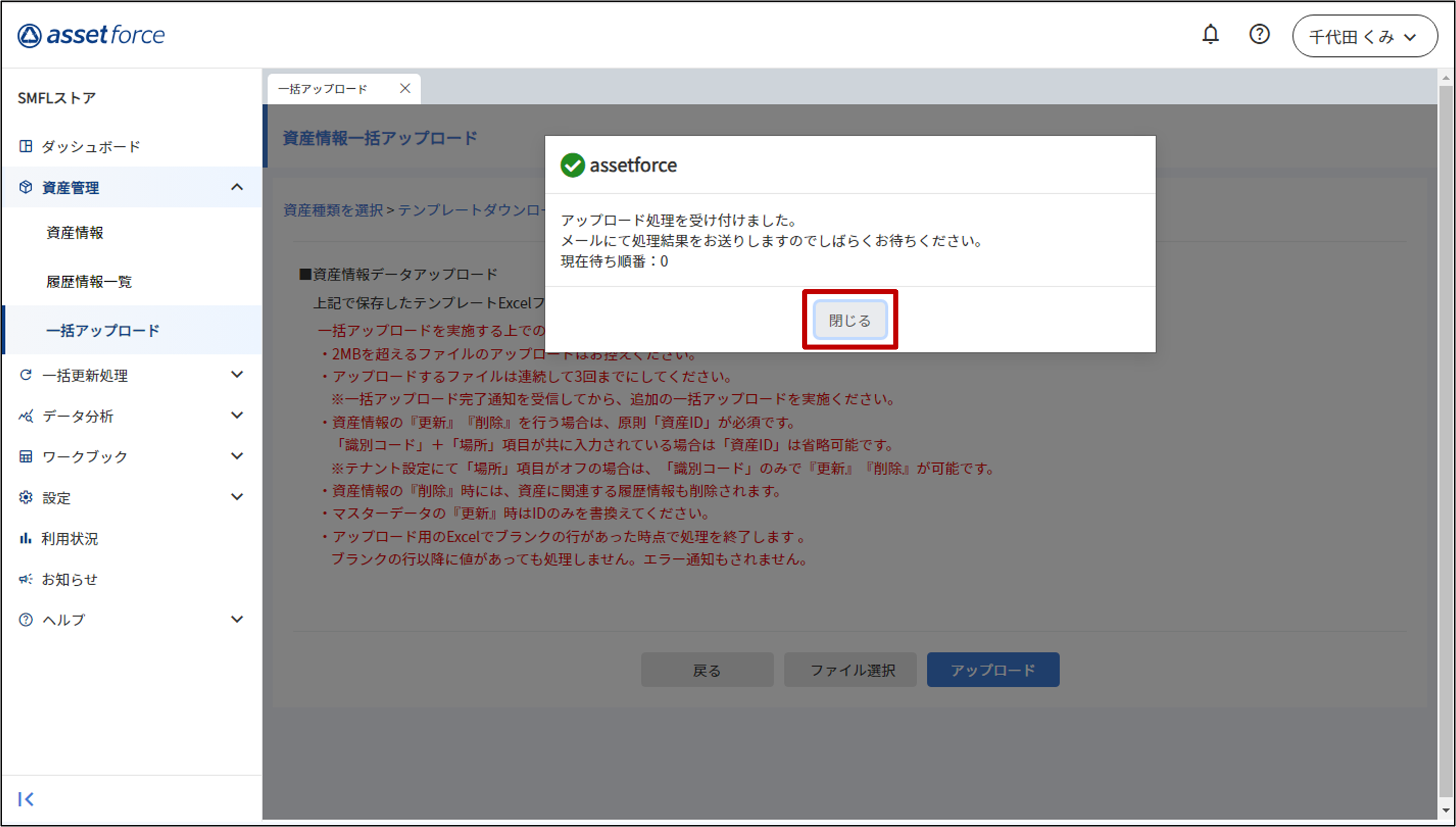Click the ダッシュボード dashboard icon

coord(26,146)
